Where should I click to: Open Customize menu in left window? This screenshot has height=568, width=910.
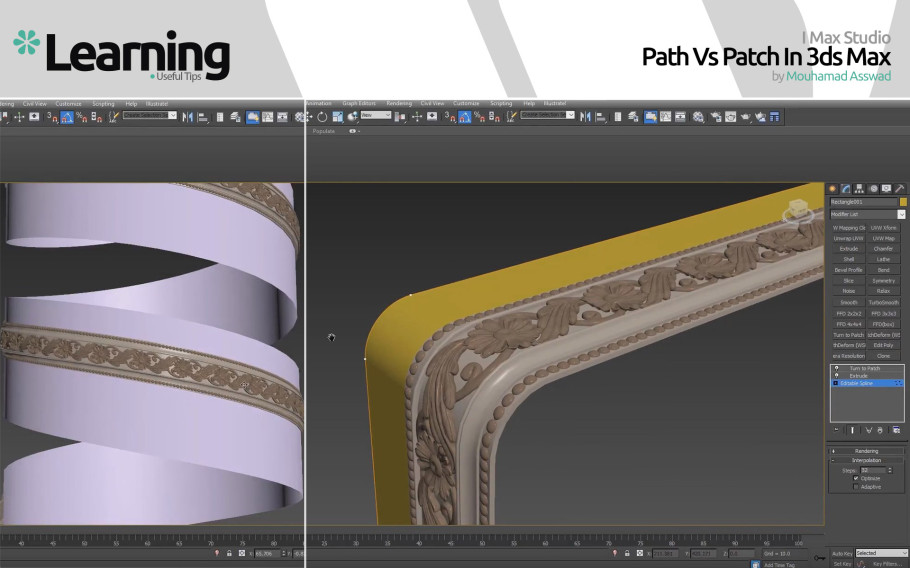(68, 104)
